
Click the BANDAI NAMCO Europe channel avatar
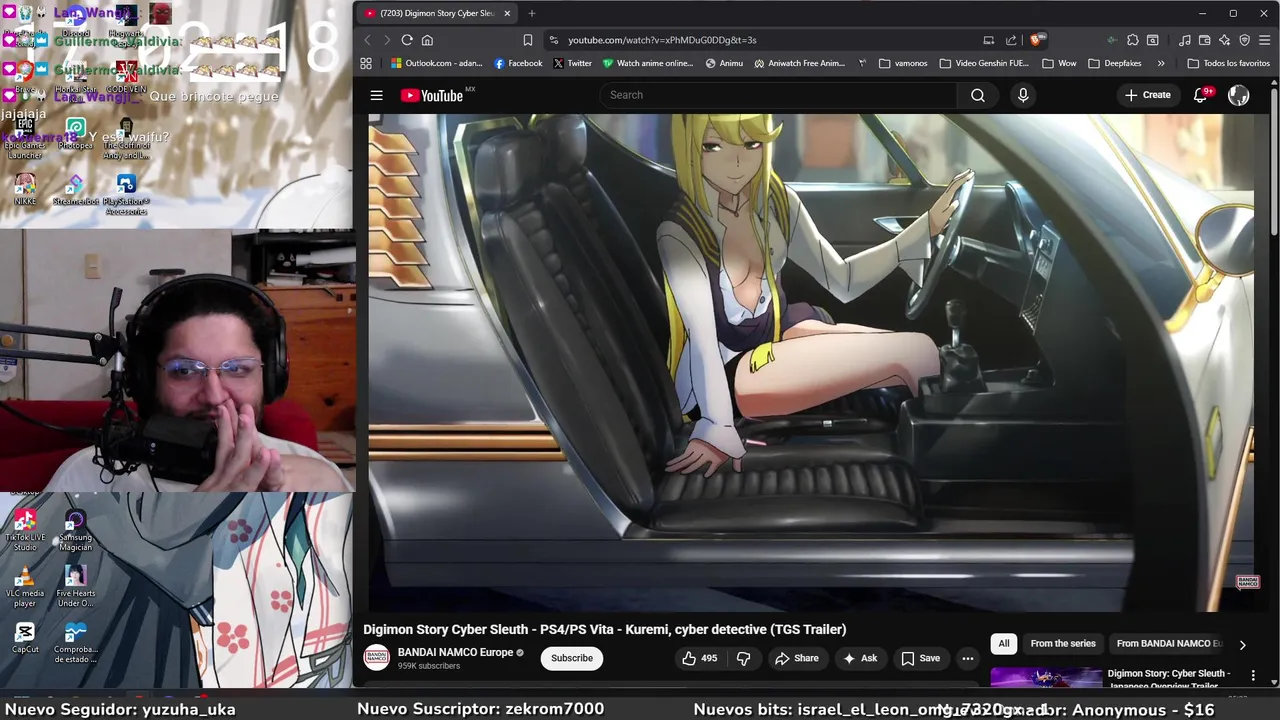click(x=376, y=657)
